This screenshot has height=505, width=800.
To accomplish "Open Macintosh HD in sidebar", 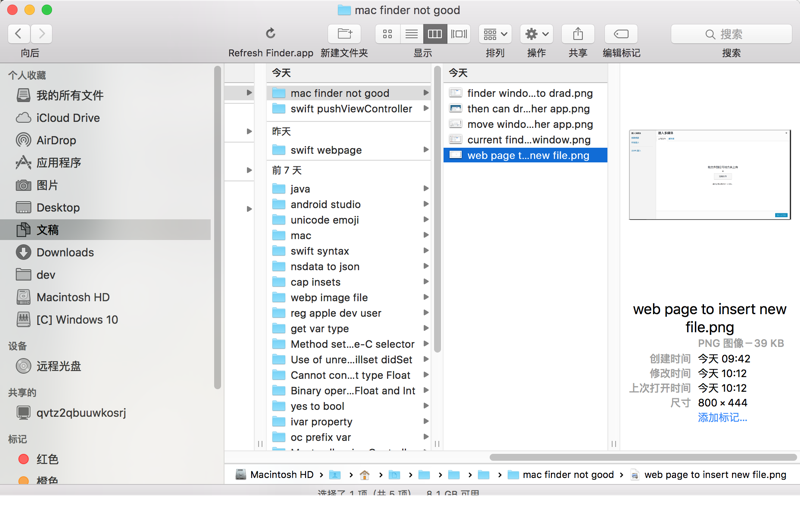I will pos(106,297).
